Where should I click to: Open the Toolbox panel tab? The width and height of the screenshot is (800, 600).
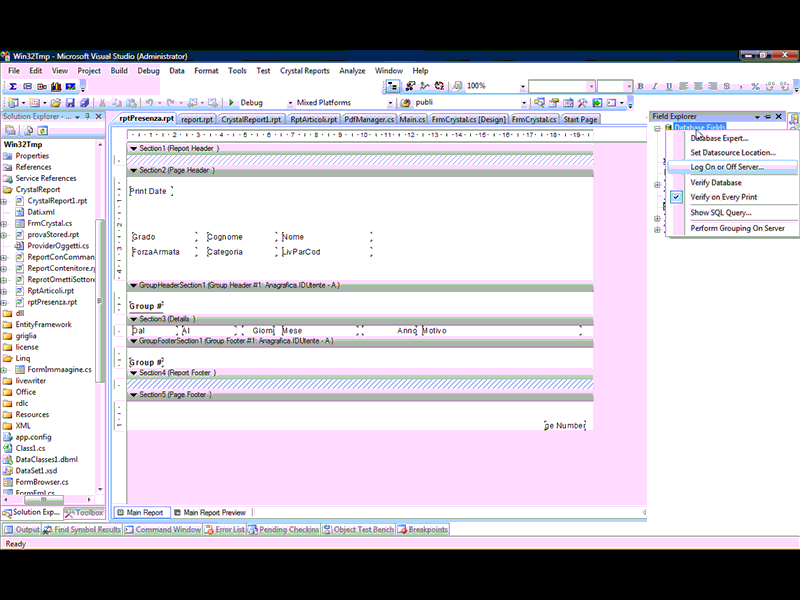(x=84, y=513)
